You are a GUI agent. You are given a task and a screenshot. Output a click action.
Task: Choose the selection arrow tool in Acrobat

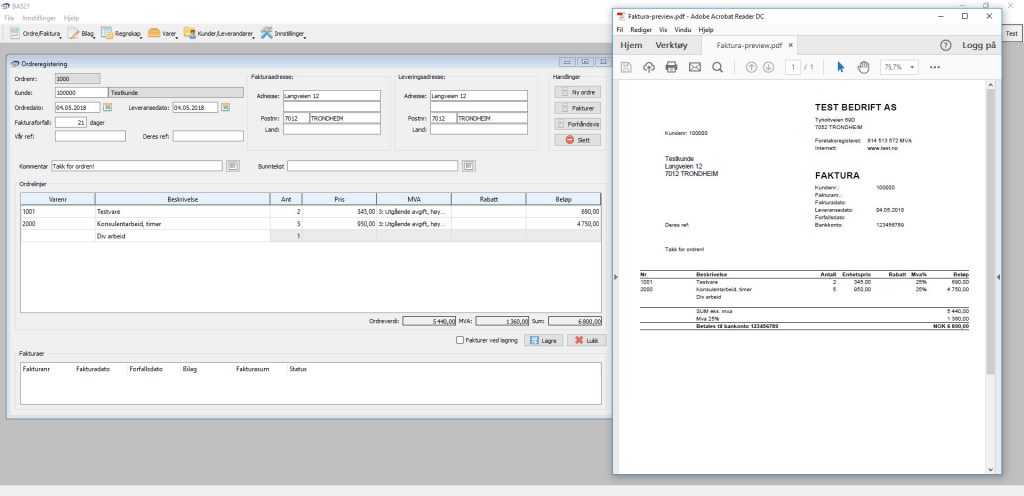click(x=840, y=67)
